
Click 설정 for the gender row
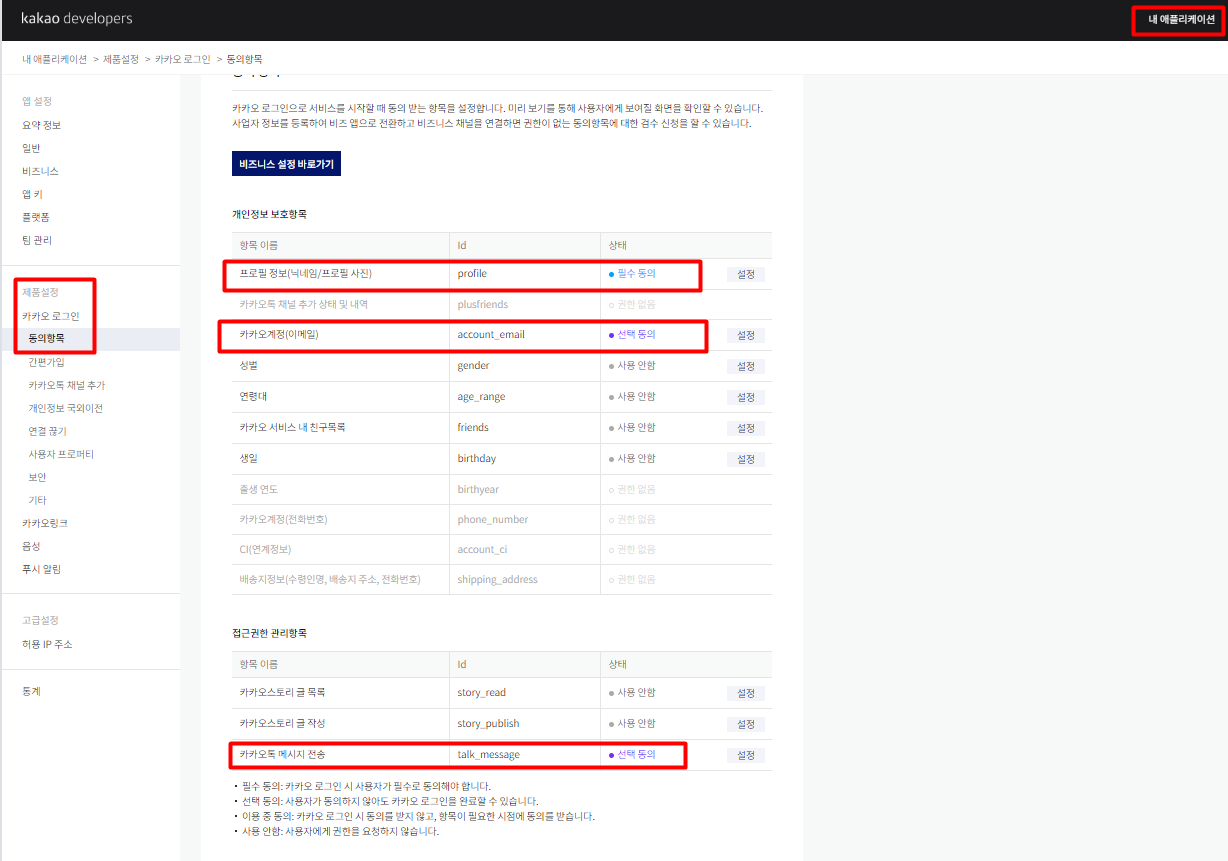[746, 366]
